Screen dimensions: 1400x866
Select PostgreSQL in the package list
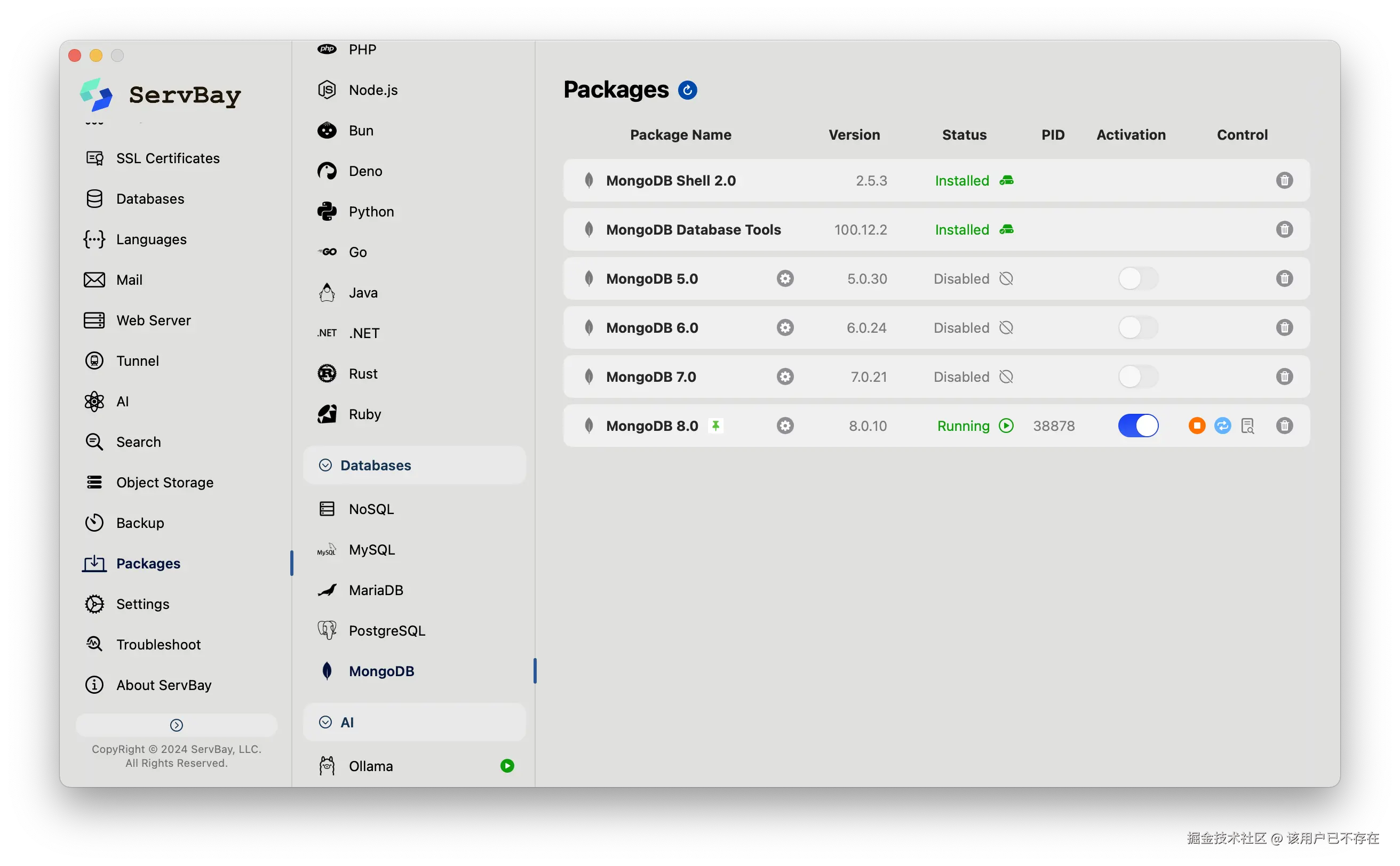387,631
